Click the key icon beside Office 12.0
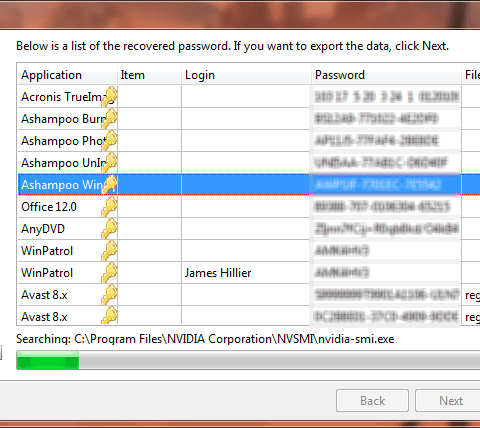The height and width of the screenshot is (428, 480). tap(109, 206)
